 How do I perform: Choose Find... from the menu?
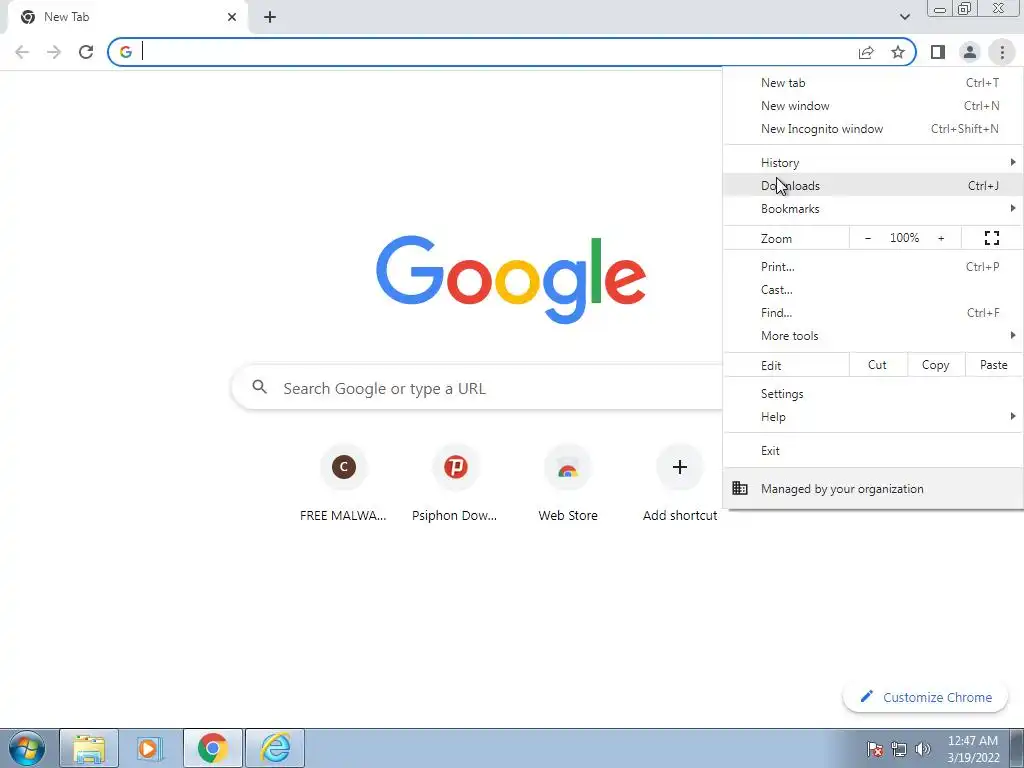click(x=873, y=313)
